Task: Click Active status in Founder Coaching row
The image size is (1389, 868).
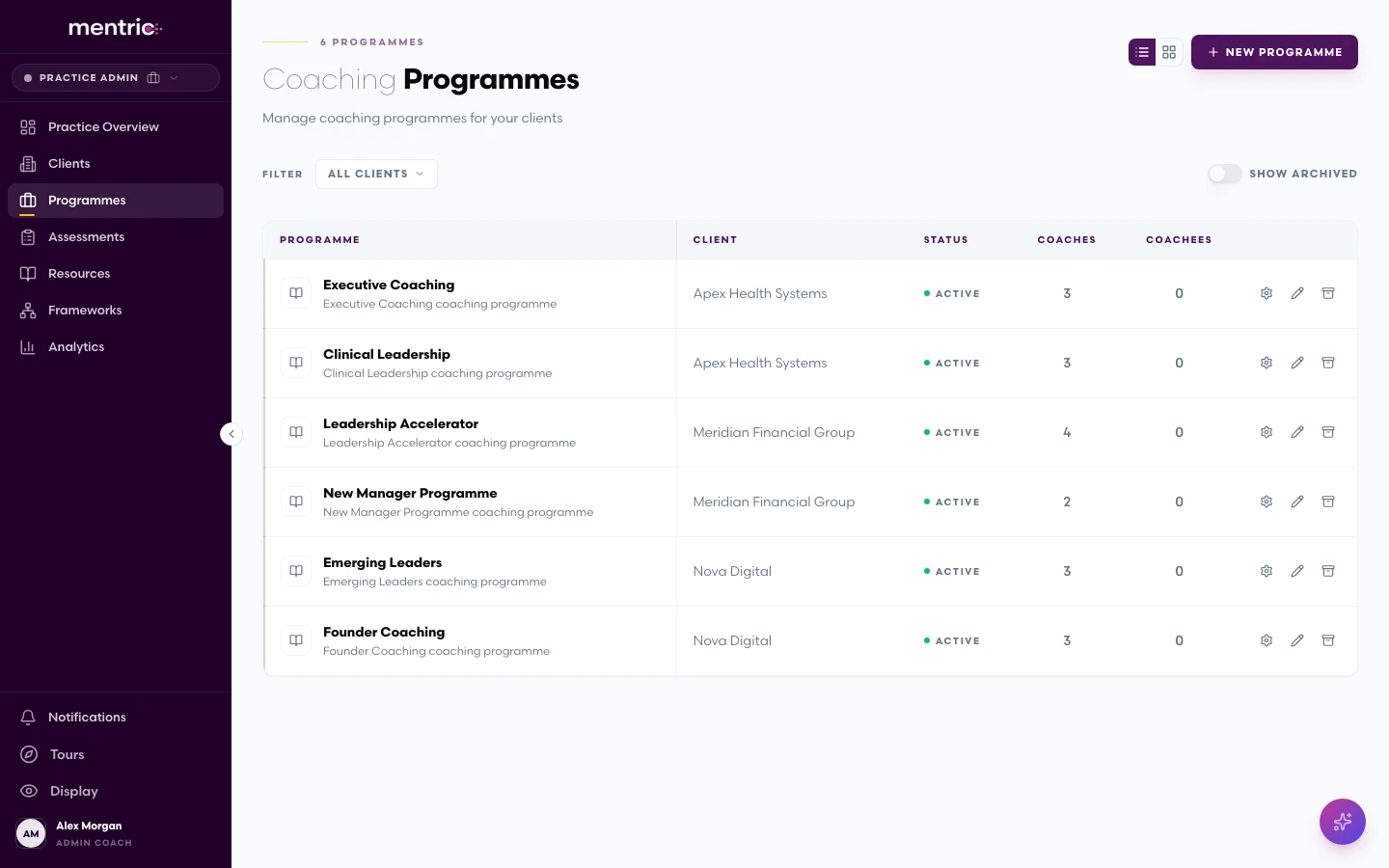Action: 952,641
